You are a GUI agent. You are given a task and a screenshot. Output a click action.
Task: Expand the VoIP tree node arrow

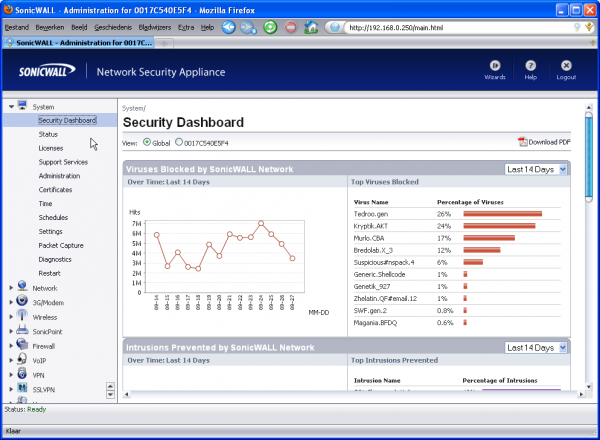pos(11,360)
